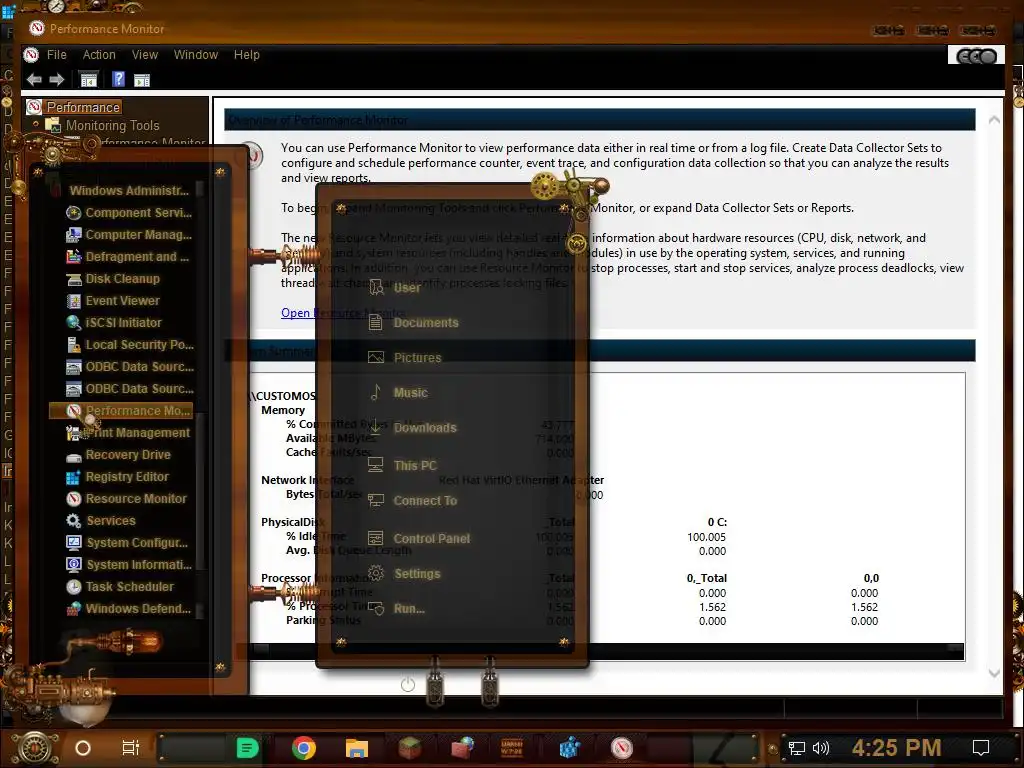Open volume control in system tray
The height and width of the screenshot is (768, 1024).
tap(821, 748)
